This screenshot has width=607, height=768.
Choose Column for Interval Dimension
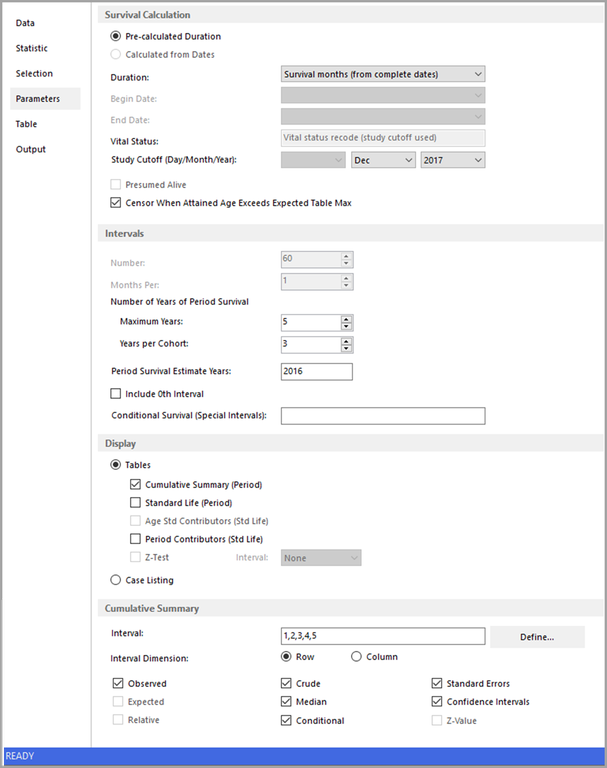[356, 657]
